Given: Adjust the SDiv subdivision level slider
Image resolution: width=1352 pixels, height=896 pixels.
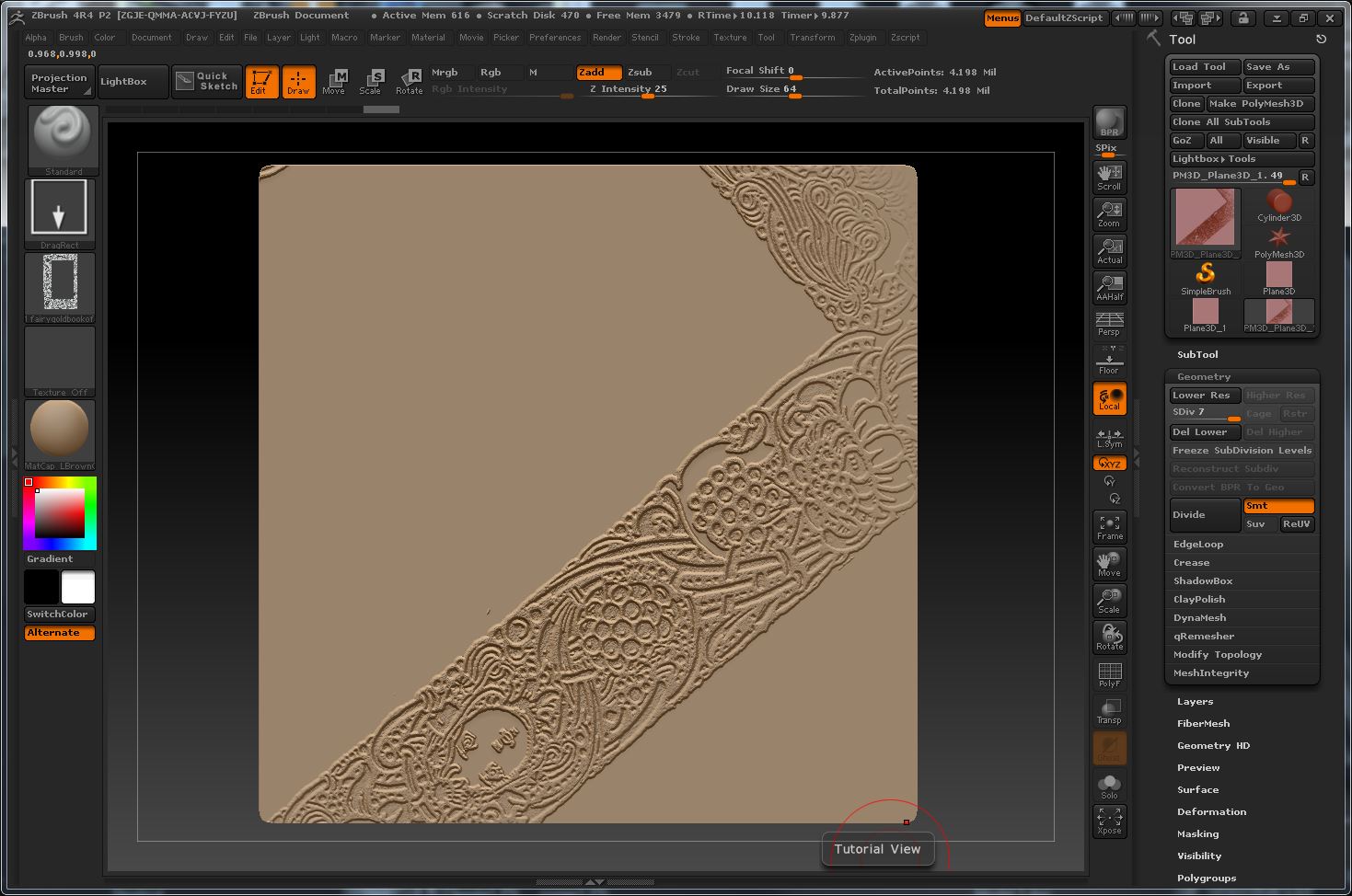Looking at the screenshot, I should 1205,414.
